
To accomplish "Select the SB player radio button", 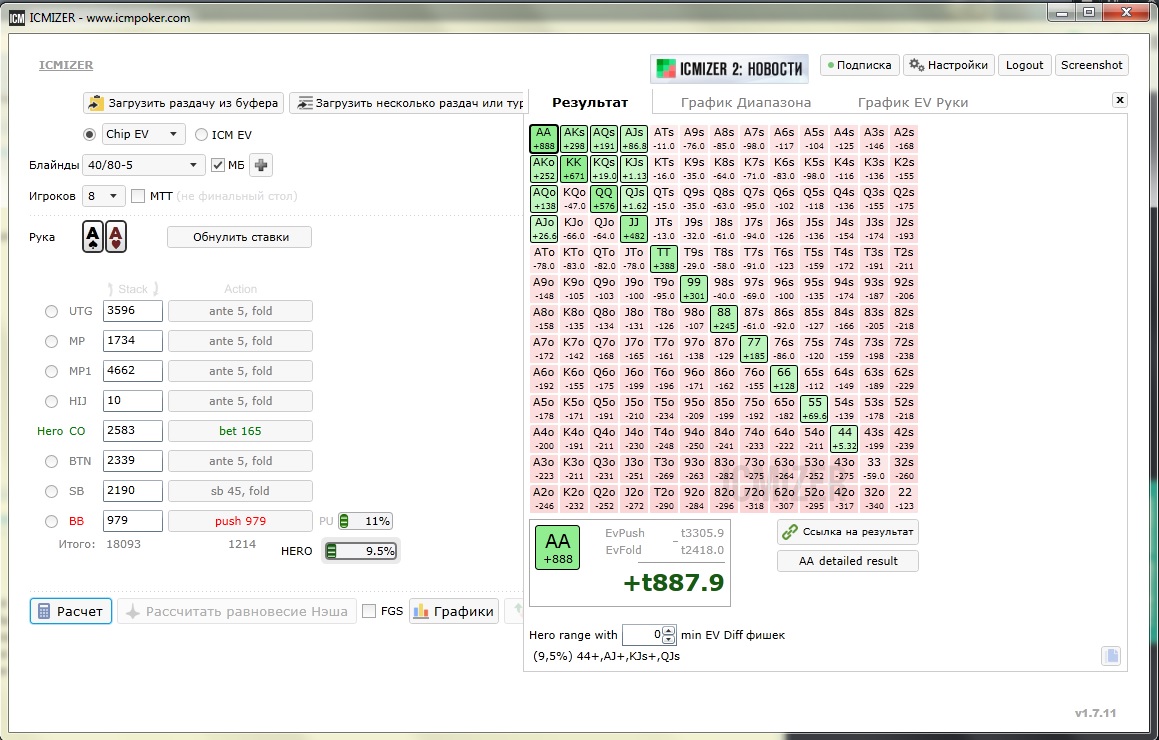I will (51, 491).
